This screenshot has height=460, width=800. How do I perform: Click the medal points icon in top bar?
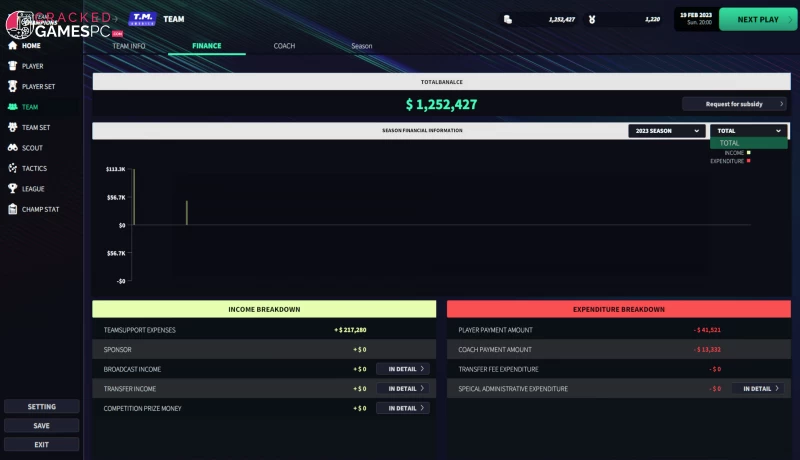coord(592,19)
